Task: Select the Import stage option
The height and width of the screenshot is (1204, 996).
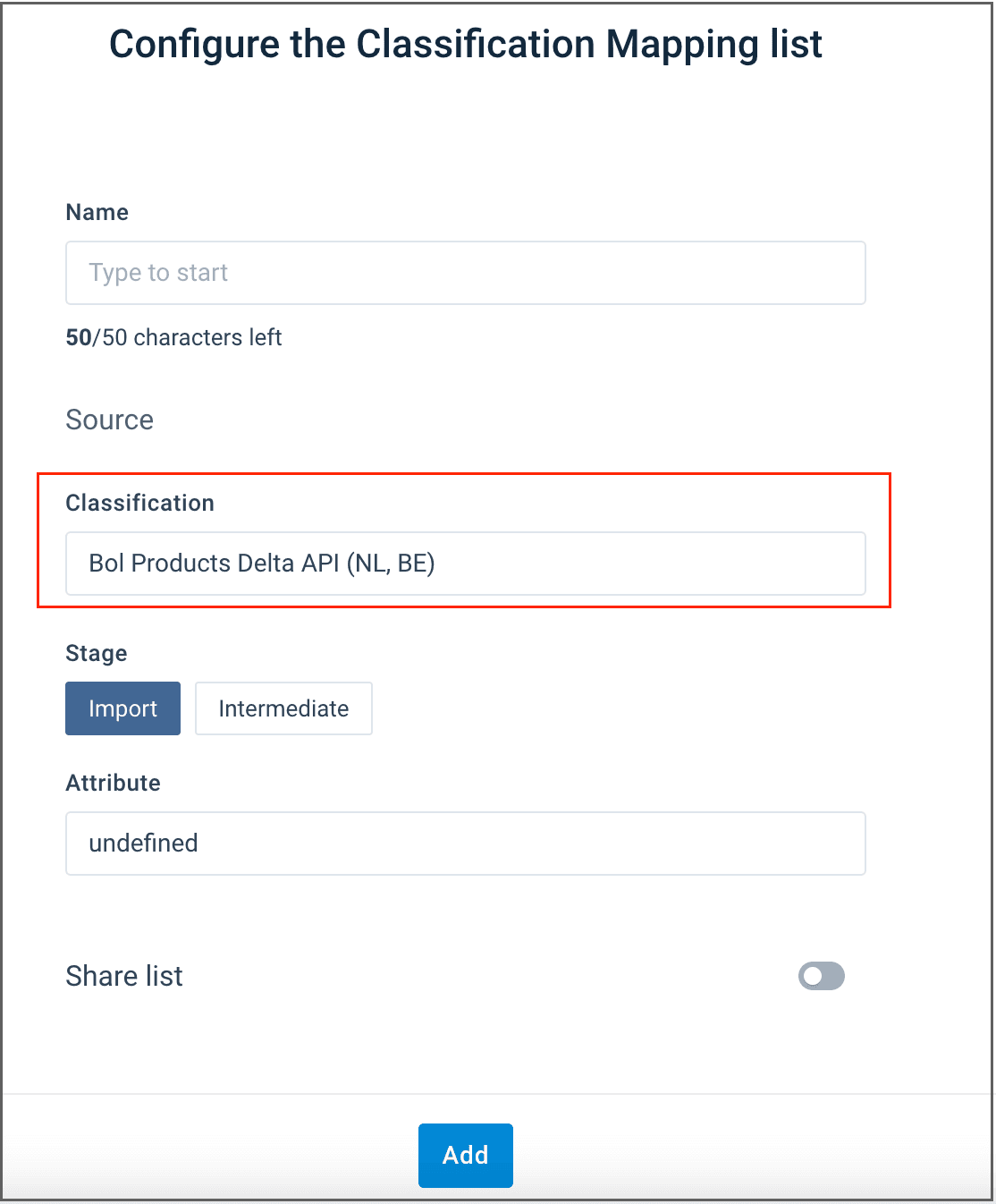Action: tap(122, 708)
